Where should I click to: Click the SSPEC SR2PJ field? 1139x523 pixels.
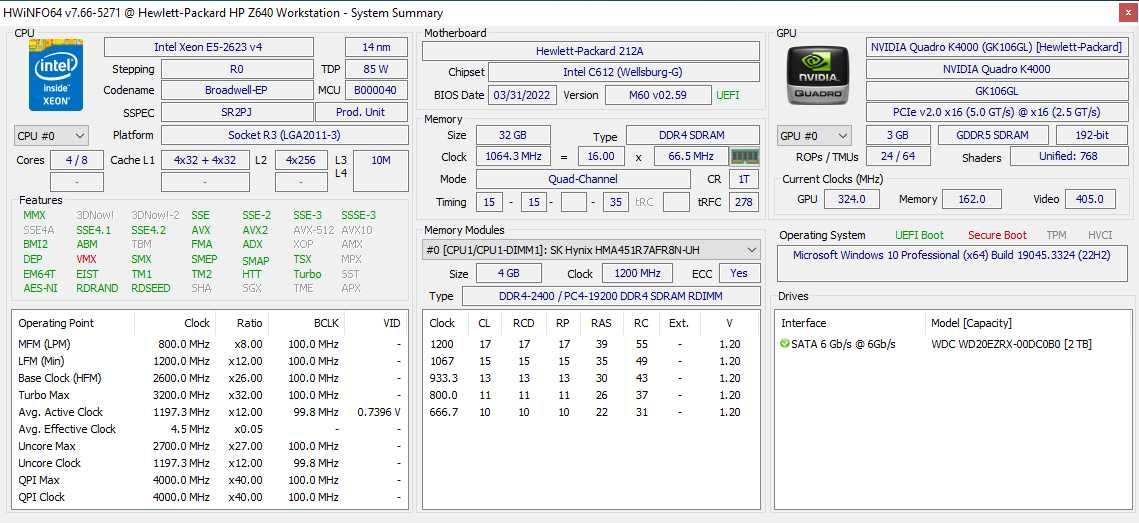point(237,112)
